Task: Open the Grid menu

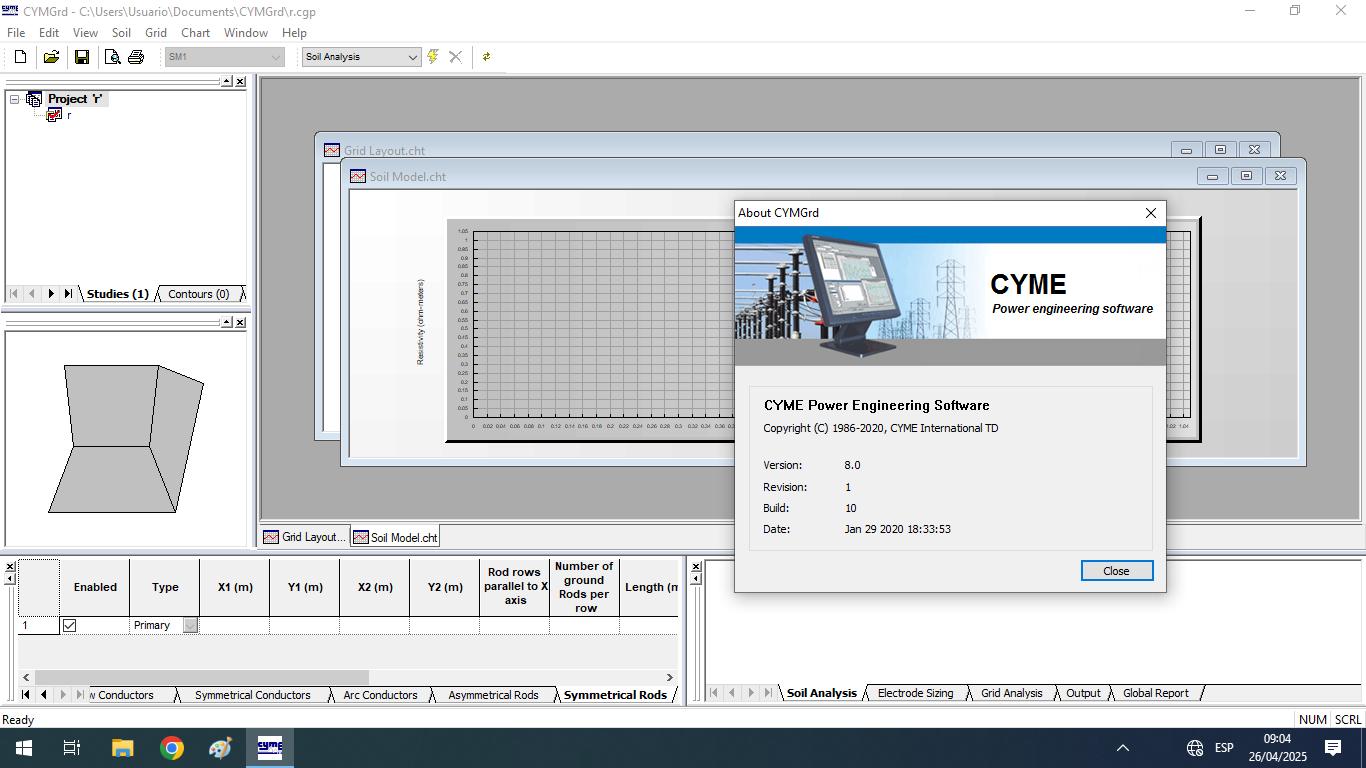Action: pyautogui.click(x=156, y=33)
